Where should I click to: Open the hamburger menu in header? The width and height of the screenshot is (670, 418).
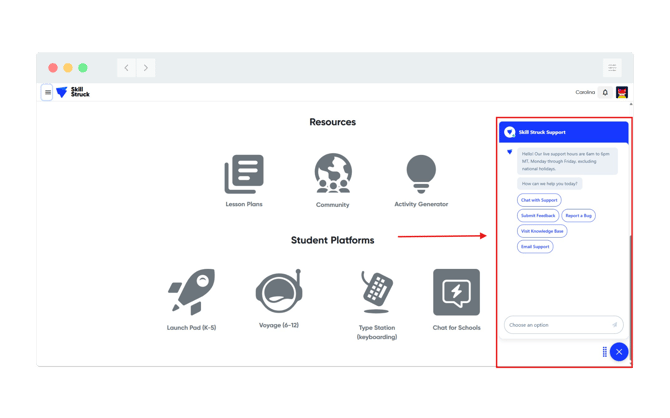(47, 93)
